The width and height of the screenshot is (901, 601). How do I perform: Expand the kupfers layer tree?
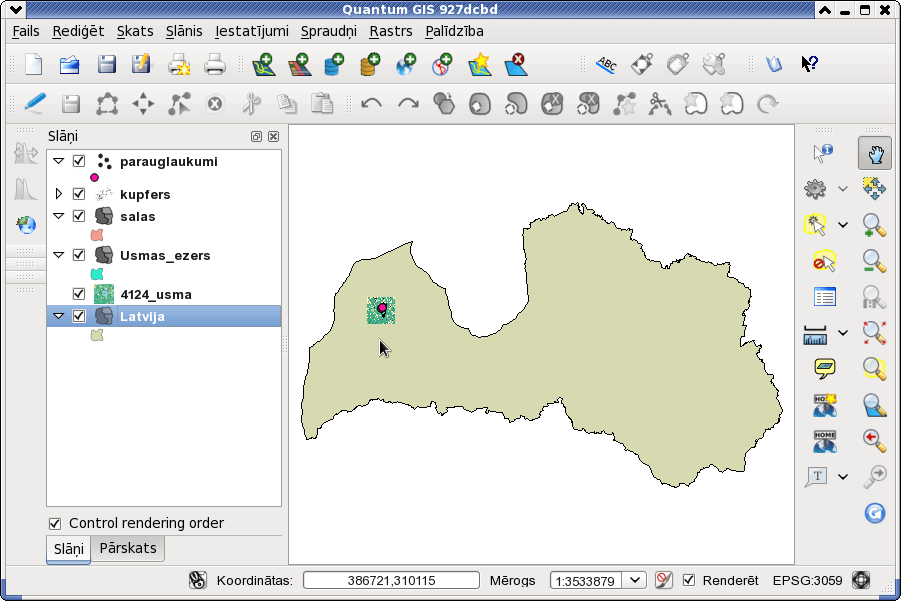pos(59,194)
